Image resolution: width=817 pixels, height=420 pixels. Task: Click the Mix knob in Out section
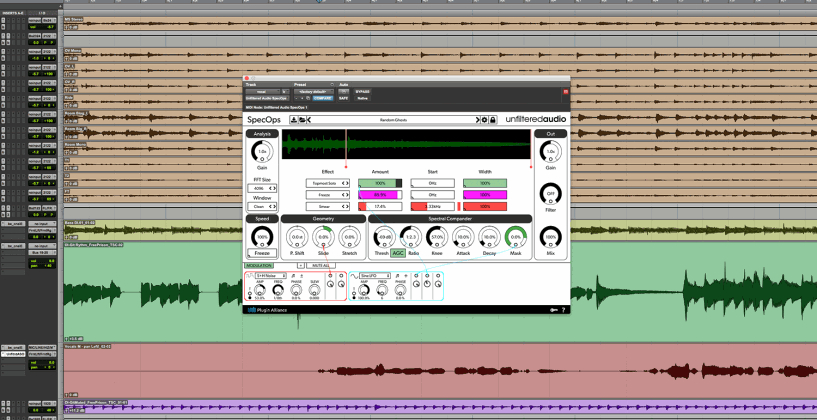click(550, 238)
